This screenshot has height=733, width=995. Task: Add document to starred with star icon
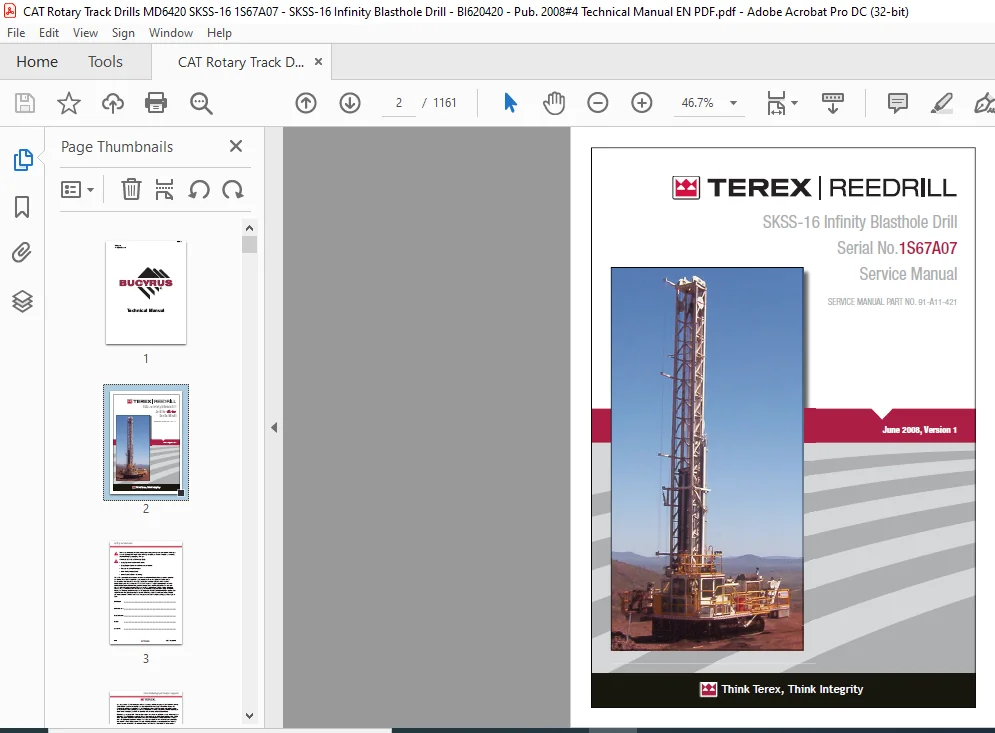tap(69, 103)
